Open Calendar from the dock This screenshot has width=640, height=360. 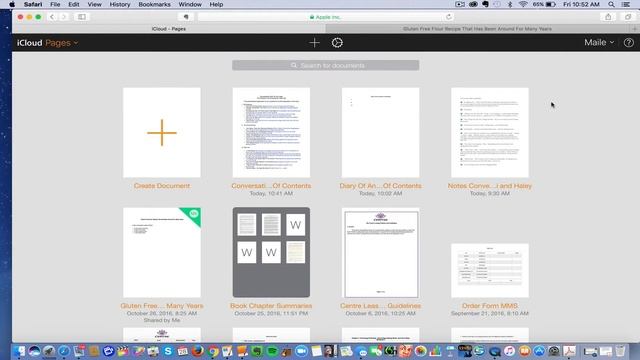[x=183, y=351]
